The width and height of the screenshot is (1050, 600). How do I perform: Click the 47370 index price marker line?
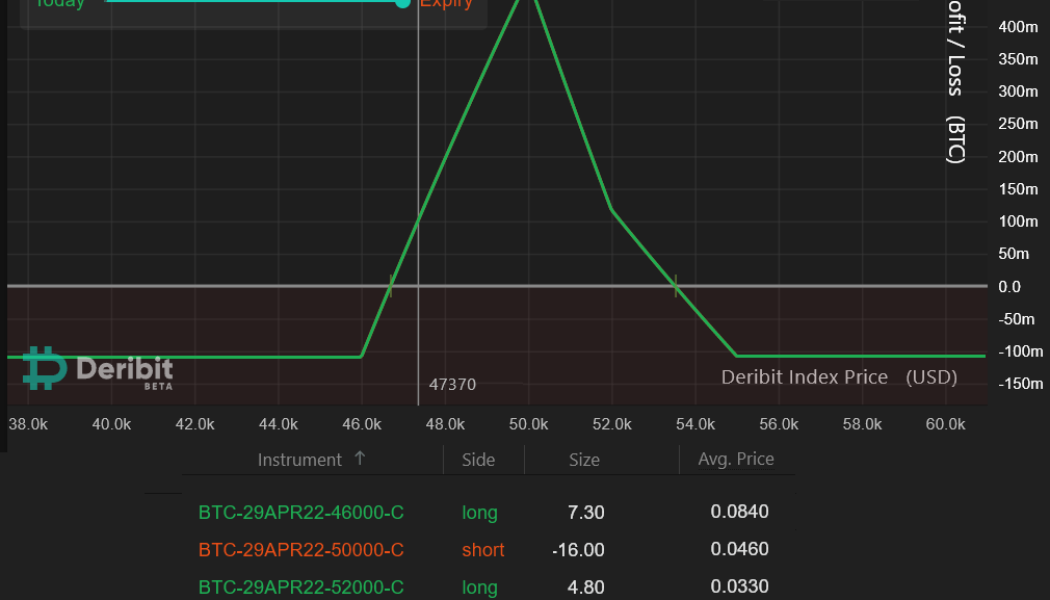[x=418, y=200]
